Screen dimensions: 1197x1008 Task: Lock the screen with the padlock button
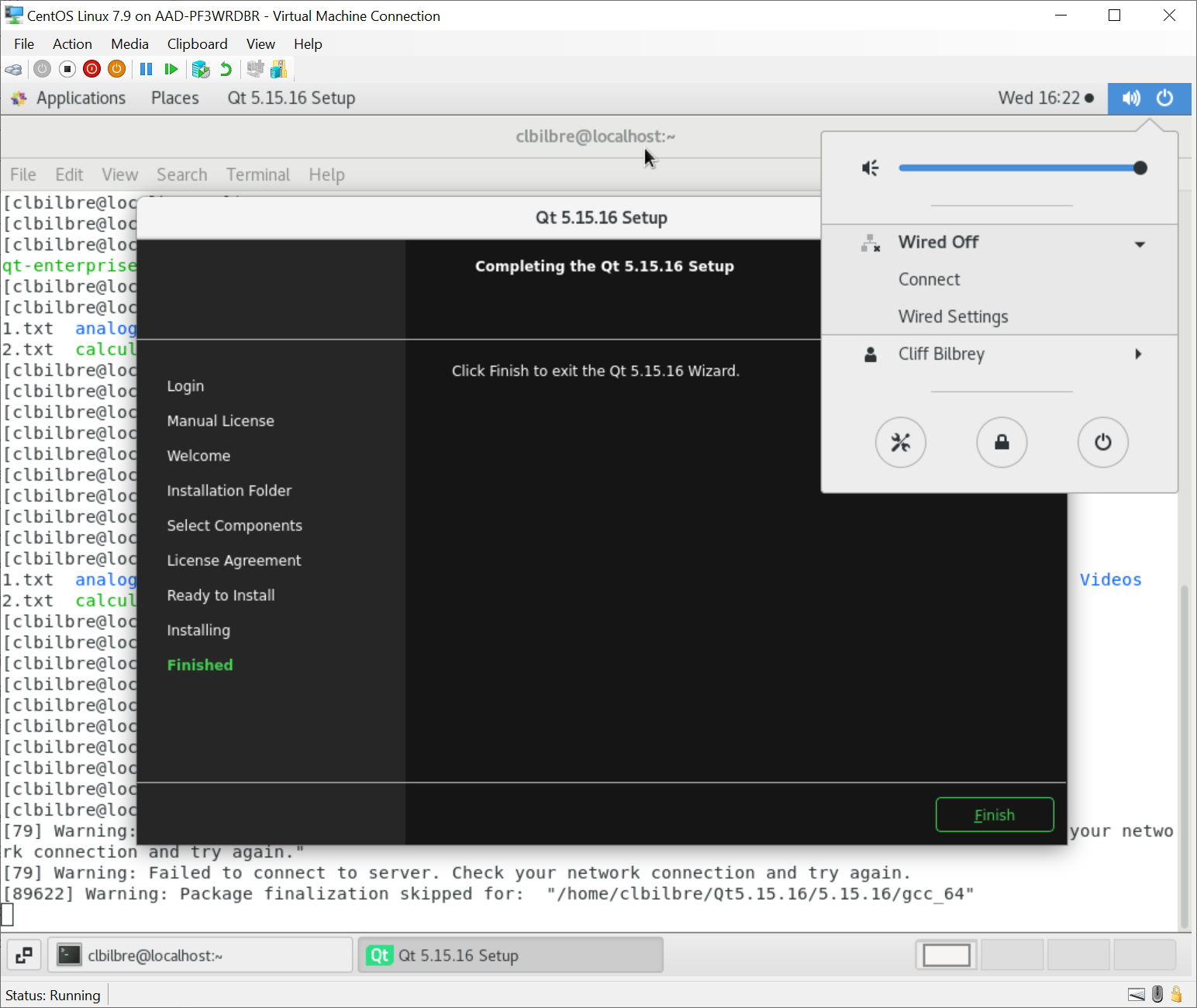coord(1002,443)
